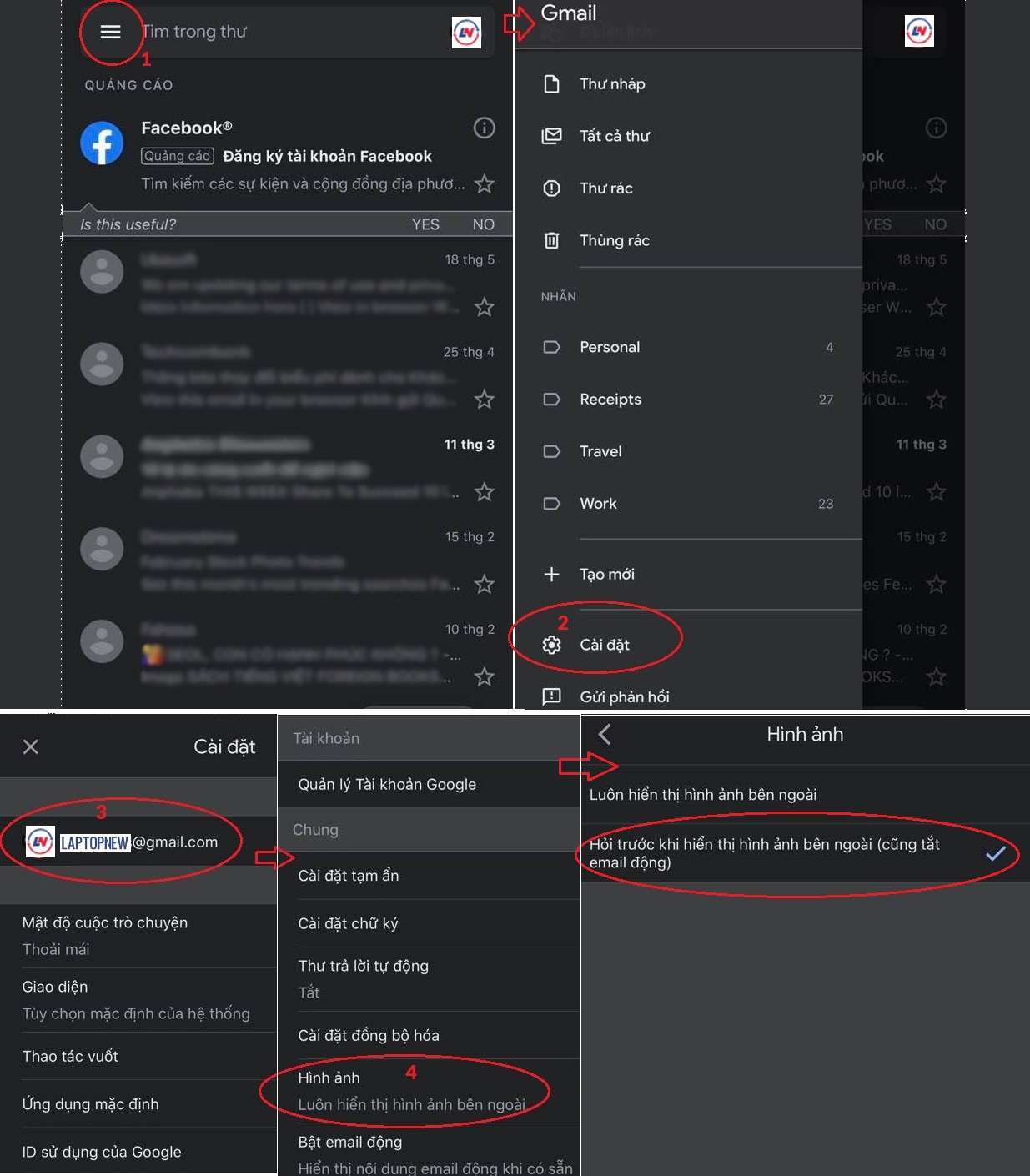Go back from the Hình ảnh screen
This screenshot has width=1030, height=1176.
click(605, 734)
